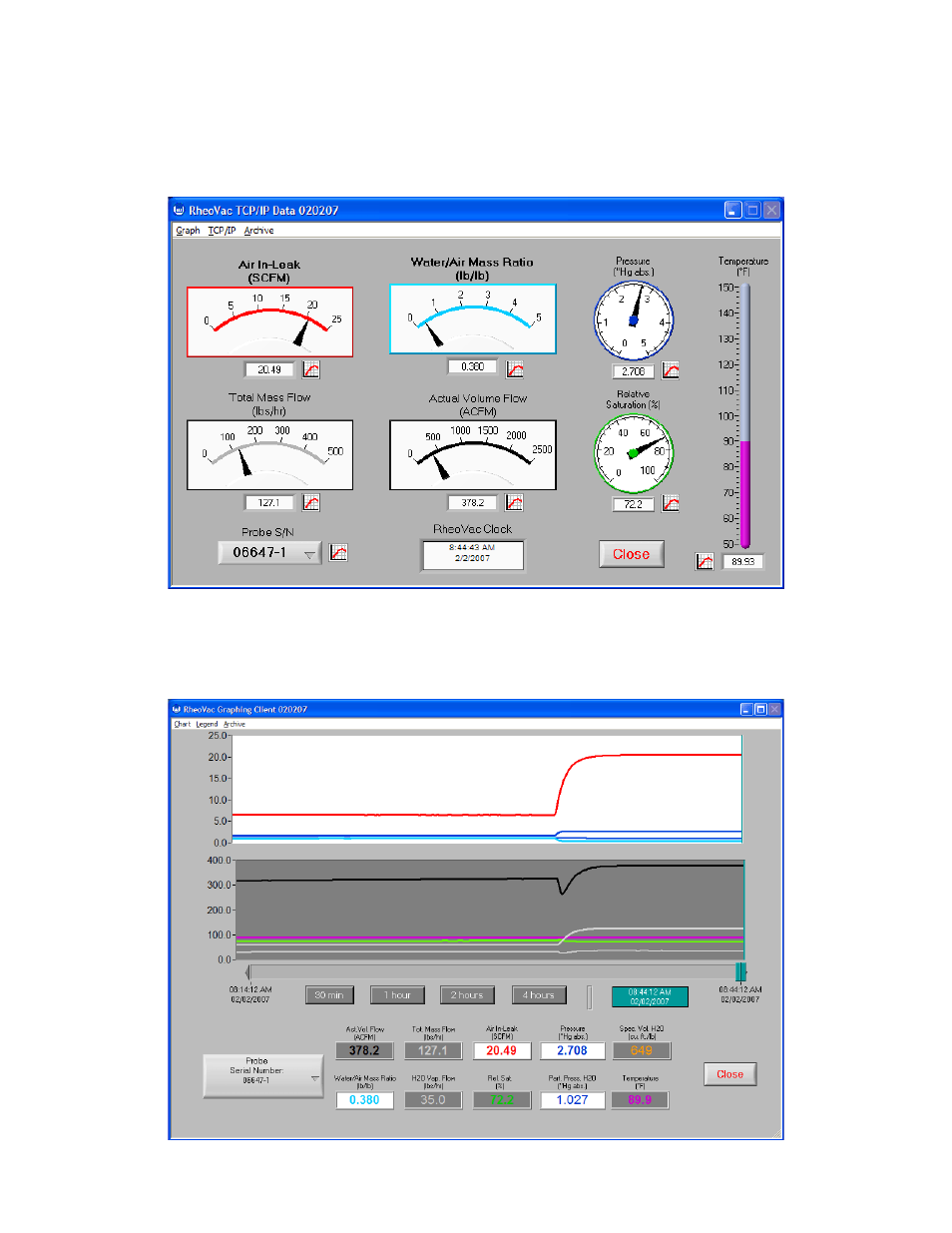Image resolution: width=952 pixels, height=1233 pixels.
Task: Click the Relative Saturation field 72.2
Action: click(634, 504)
